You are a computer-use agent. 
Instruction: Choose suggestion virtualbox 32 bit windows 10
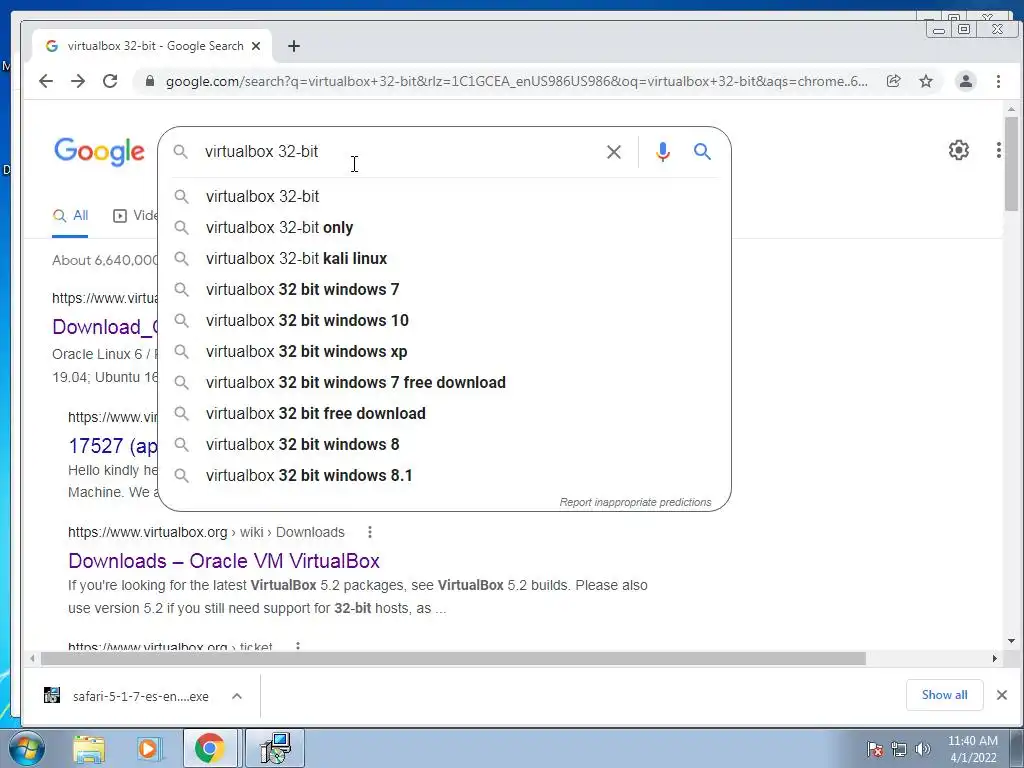[444, 321]
